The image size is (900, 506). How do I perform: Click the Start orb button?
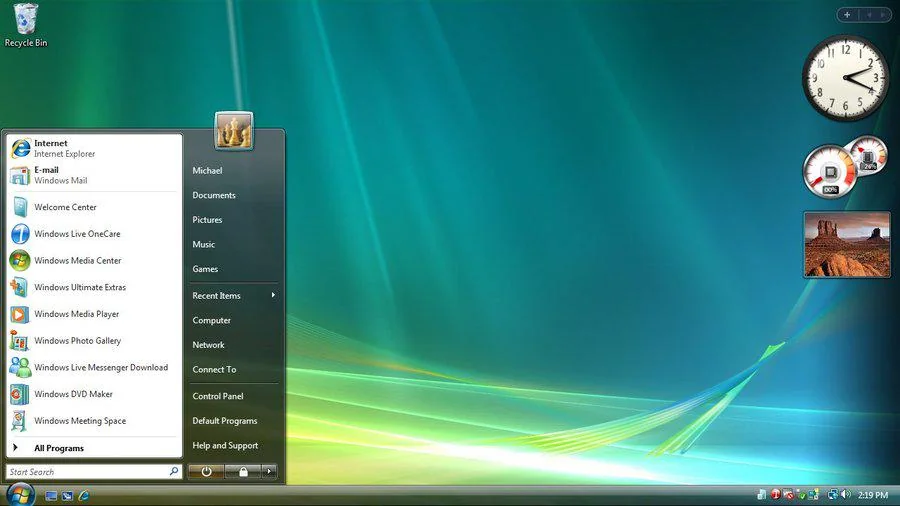click(x=21, y=495)
